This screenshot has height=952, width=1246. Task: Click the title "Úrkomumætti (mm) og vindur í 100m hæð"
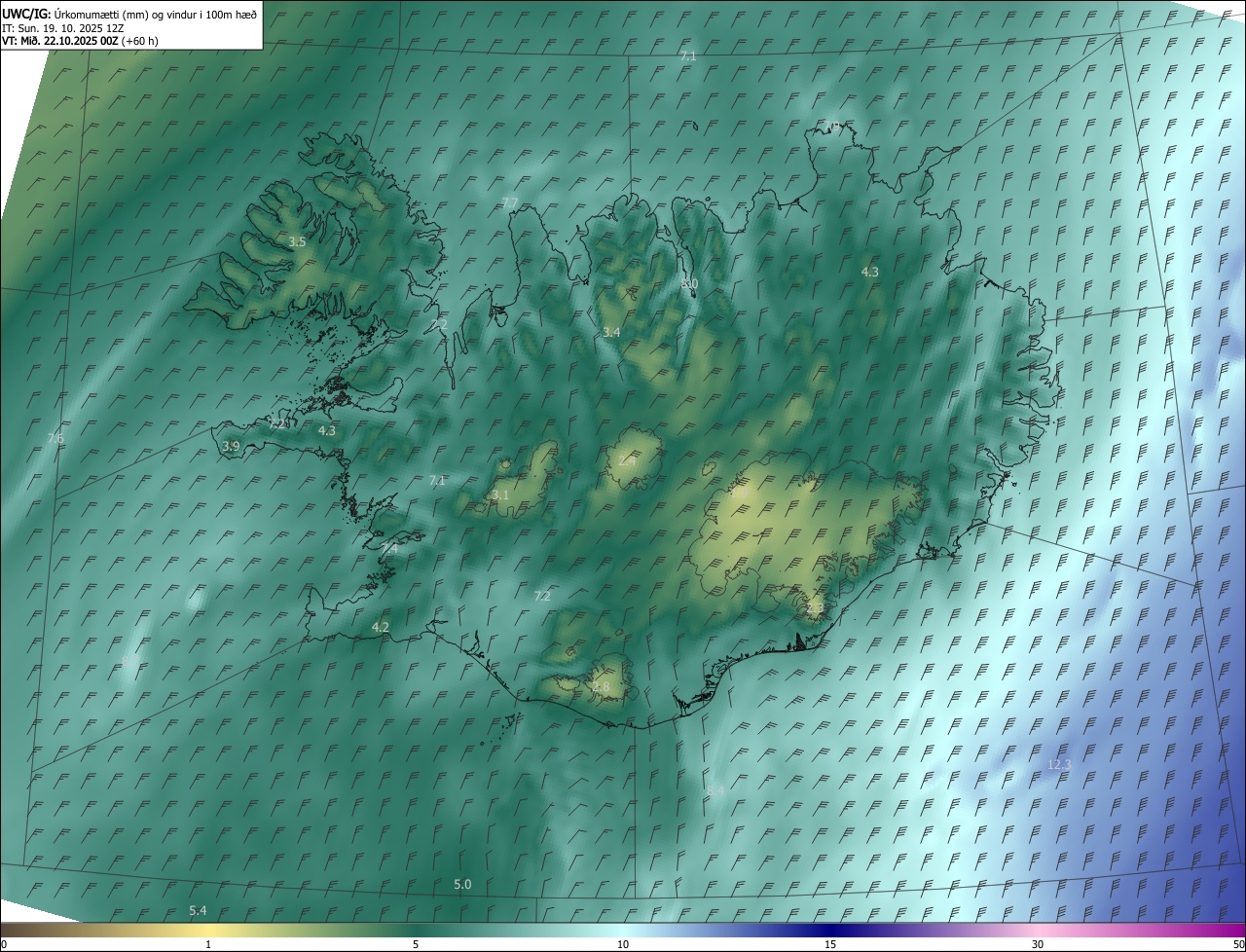point(157,13)
